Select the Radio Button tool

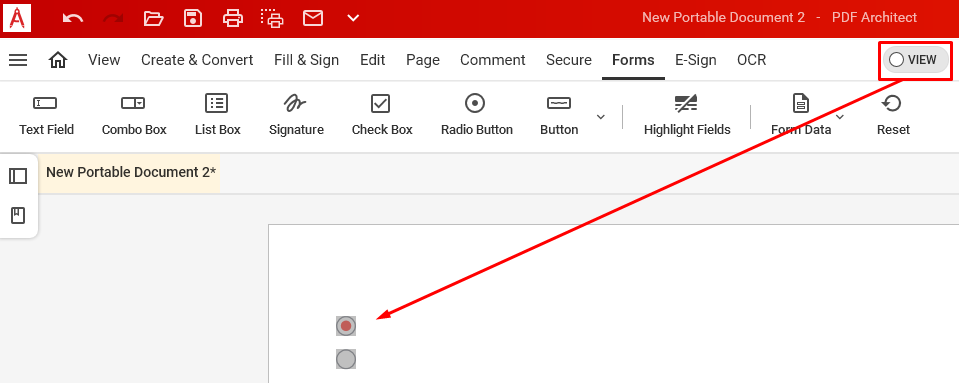coord(476,115)
